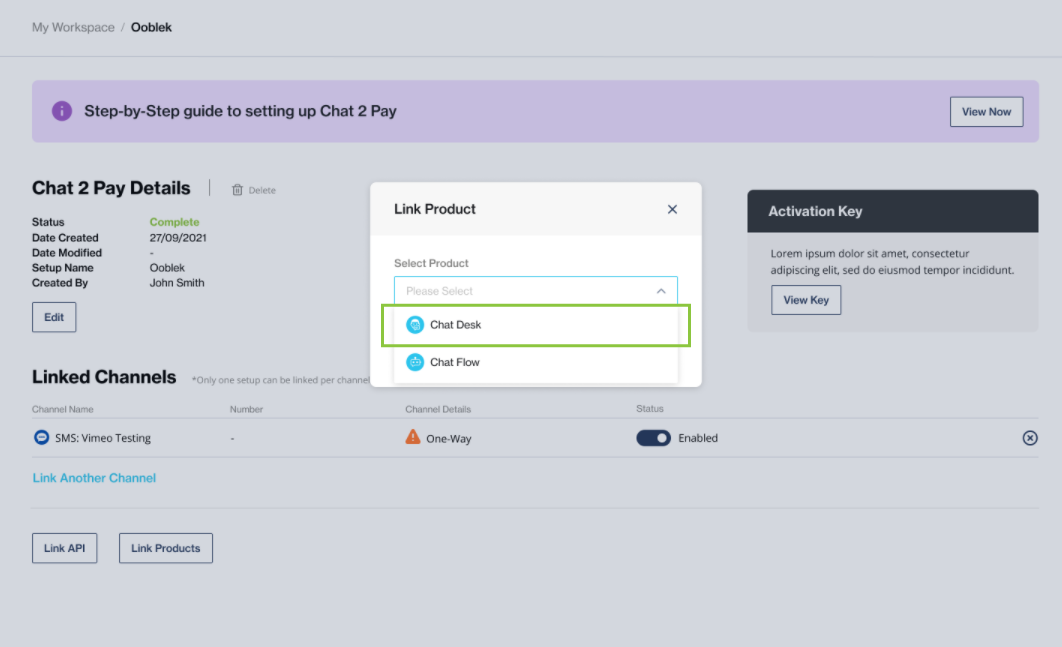The width and height of the screenshot is (1062, 647).
Task: Click Link Another Channel link
Action: (94, 478)
